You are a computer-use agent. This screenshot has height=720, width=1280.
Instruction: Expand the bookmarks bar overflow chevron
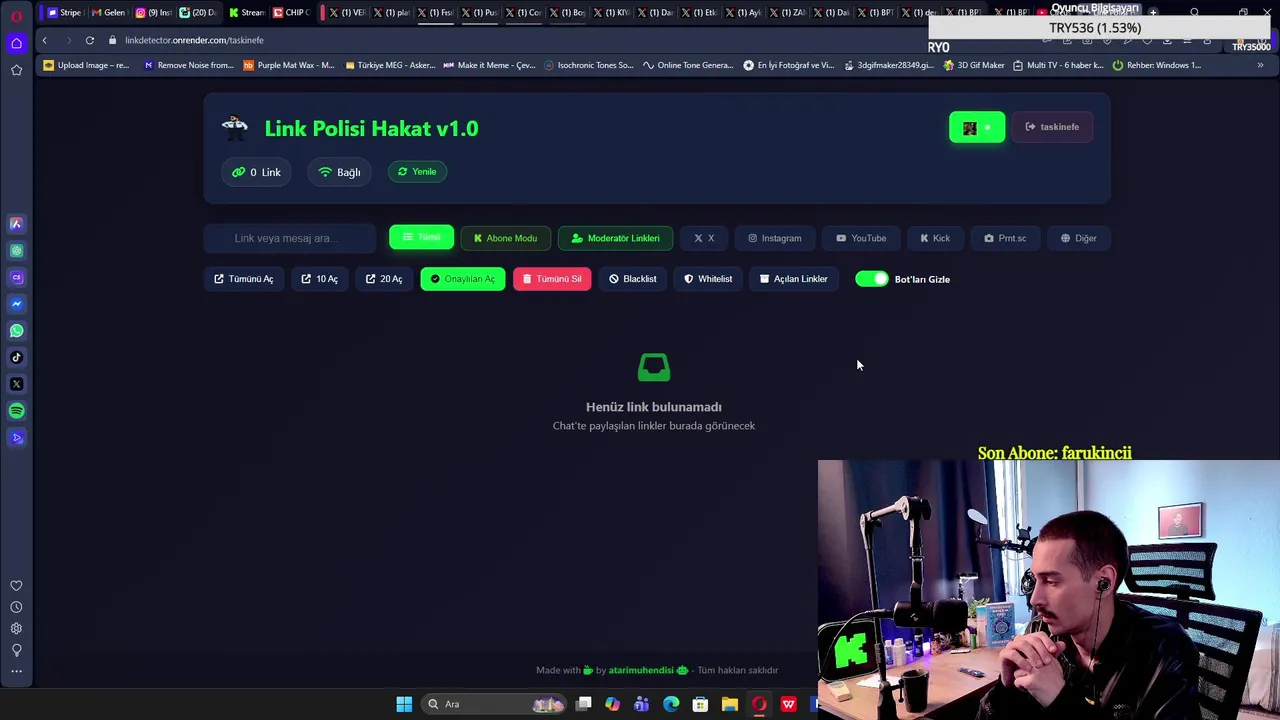pos(1260,65)
